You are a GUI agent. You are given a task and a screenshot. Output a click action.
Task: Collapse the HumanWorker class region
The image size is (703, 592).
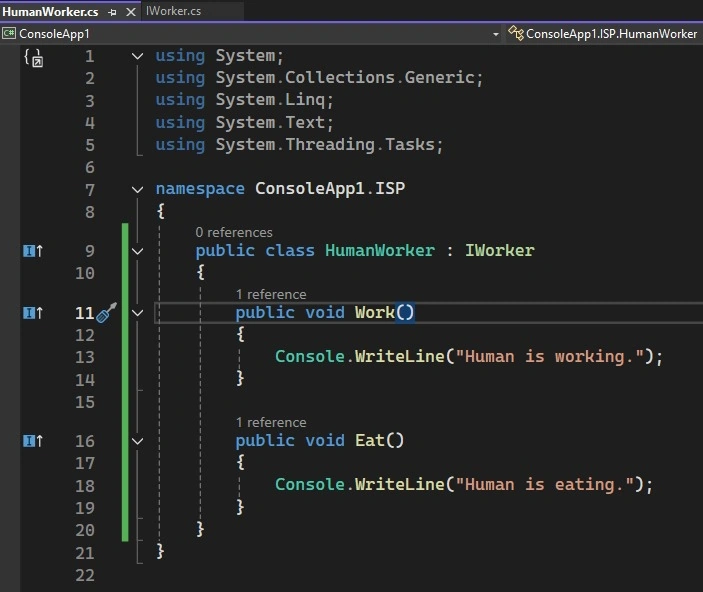[x=138, y=251]
